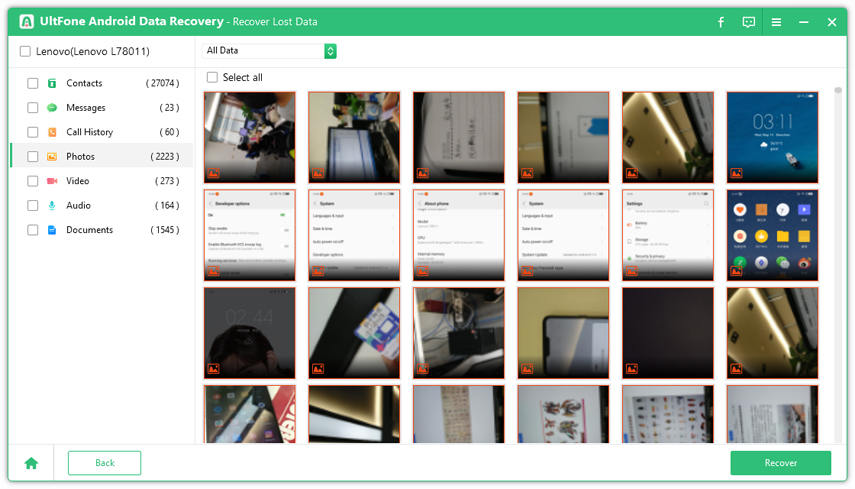Check the Video checkbox
The image size is (855, 489).
tap(33, 181)
